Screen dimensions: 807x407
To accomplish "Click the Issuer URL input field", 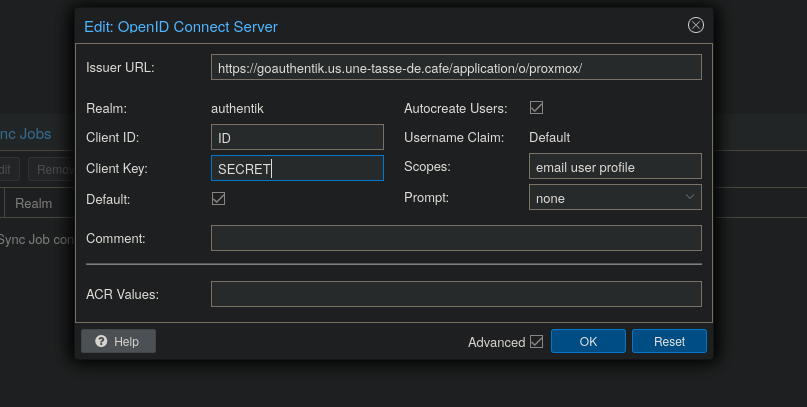I will coord(456,67).
